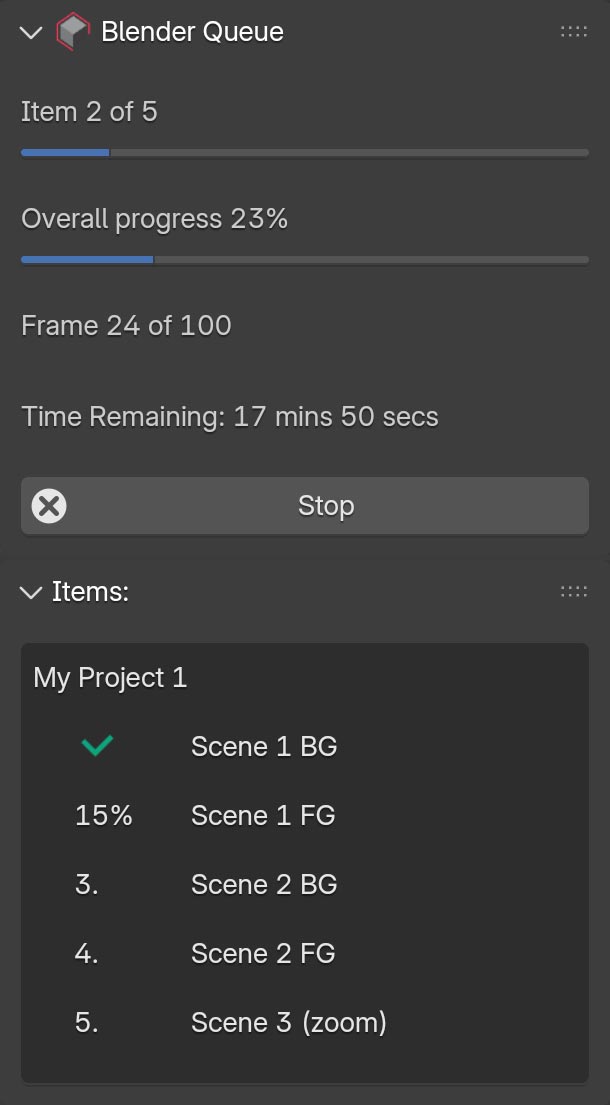Viewport: 610px width, 1105px height.
Task: Select the Scene 1 BG item
Action: click(264, 747)
